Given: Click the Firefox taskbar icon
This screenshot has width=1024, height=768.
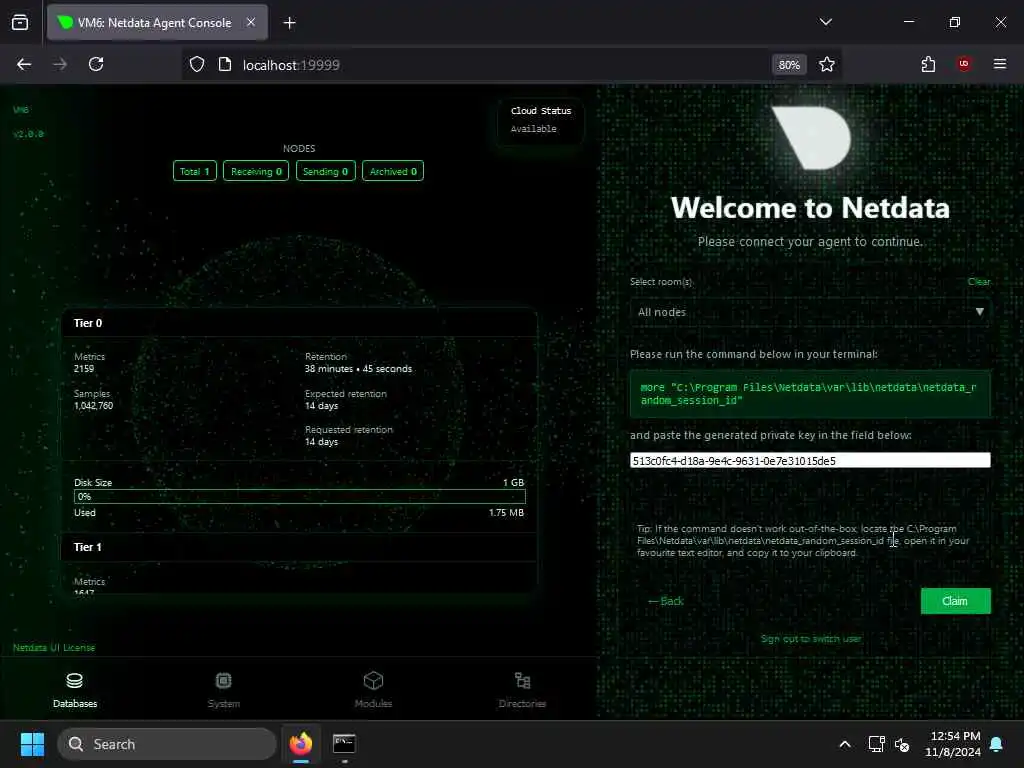Looking at the screenshot, I should click(300, 744).
